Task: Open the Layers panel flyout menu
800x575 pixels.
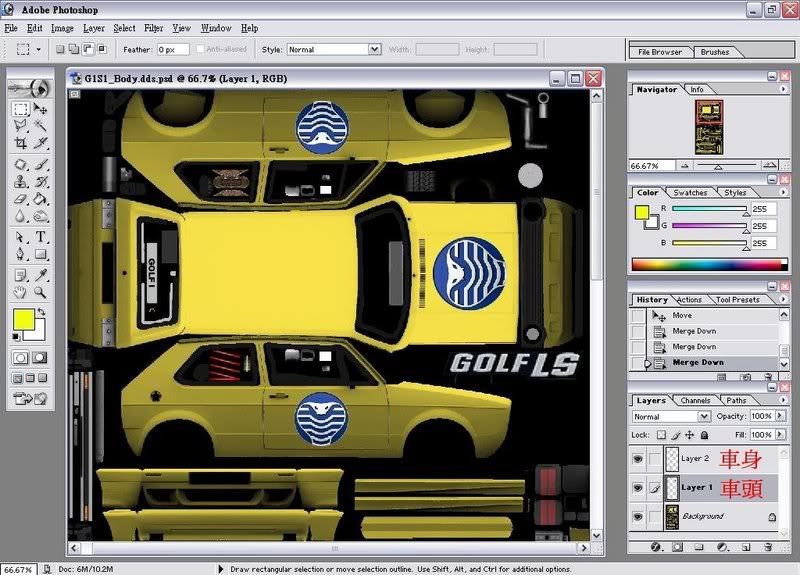Action: point(783,399)
